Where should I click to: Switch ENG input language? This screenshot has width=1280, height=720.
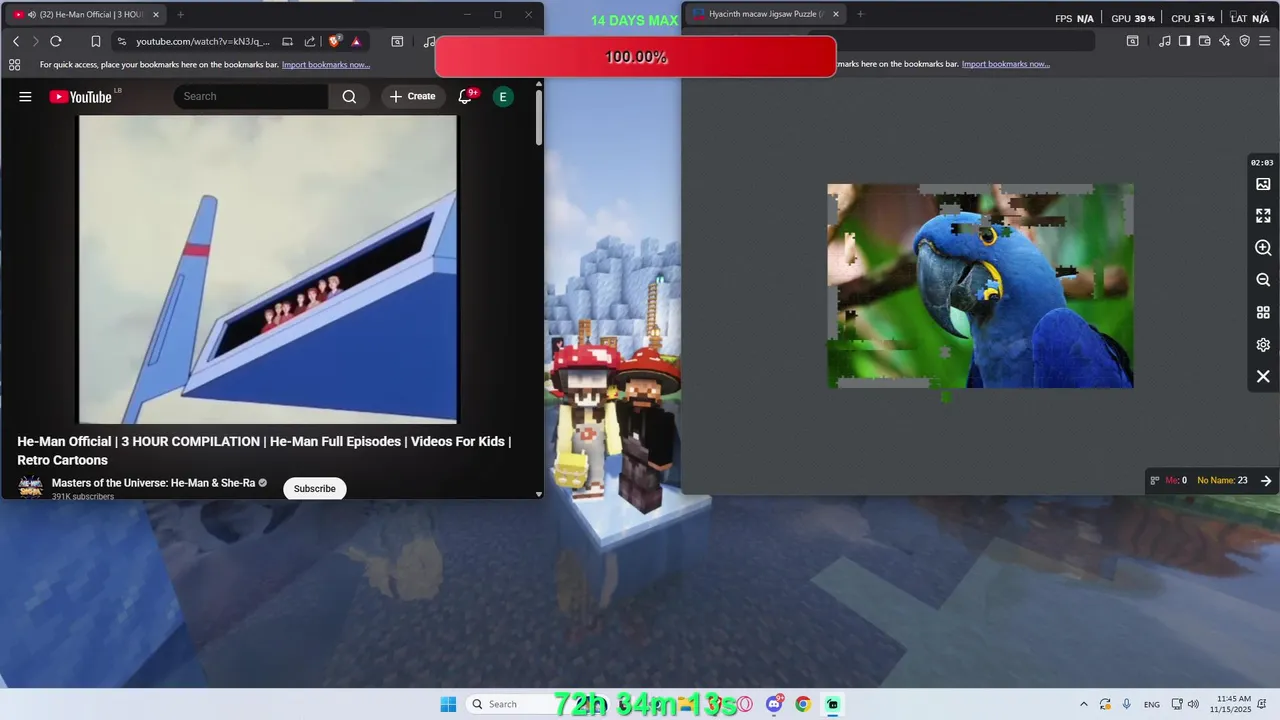coord(1152,705)
